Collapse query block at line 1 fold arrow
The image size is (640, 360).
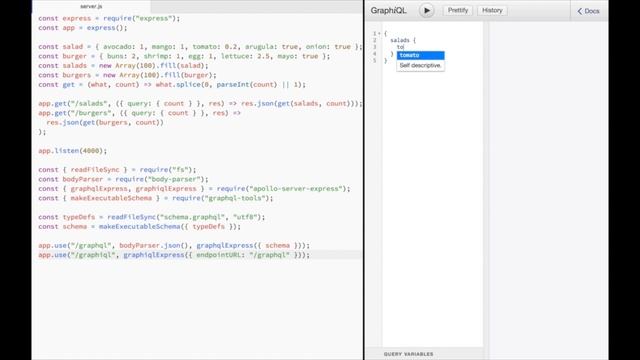379,33
